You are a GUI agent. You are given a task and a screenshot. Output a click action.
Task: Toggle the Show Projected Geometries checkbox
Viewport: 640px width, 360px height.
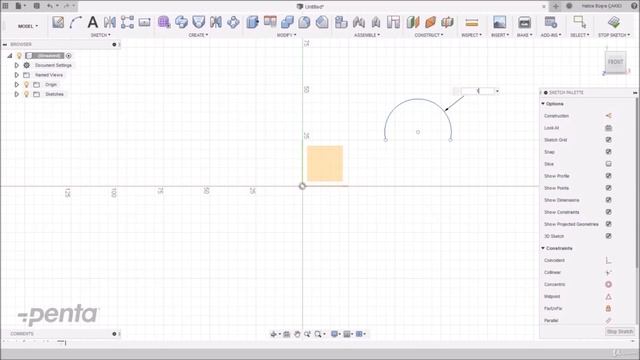click(608, 224)
